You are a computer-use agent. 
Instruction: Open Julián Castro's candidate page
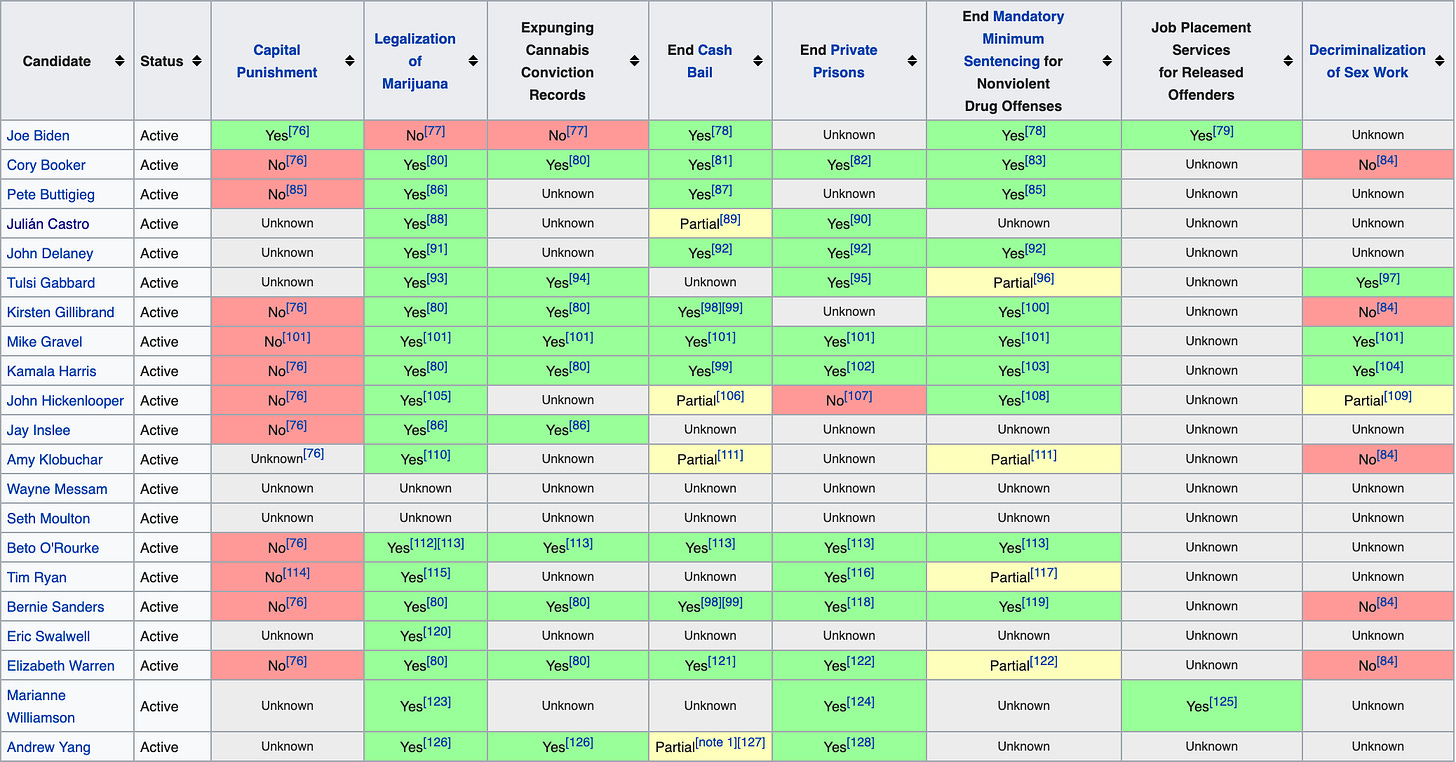pos(48,224)
